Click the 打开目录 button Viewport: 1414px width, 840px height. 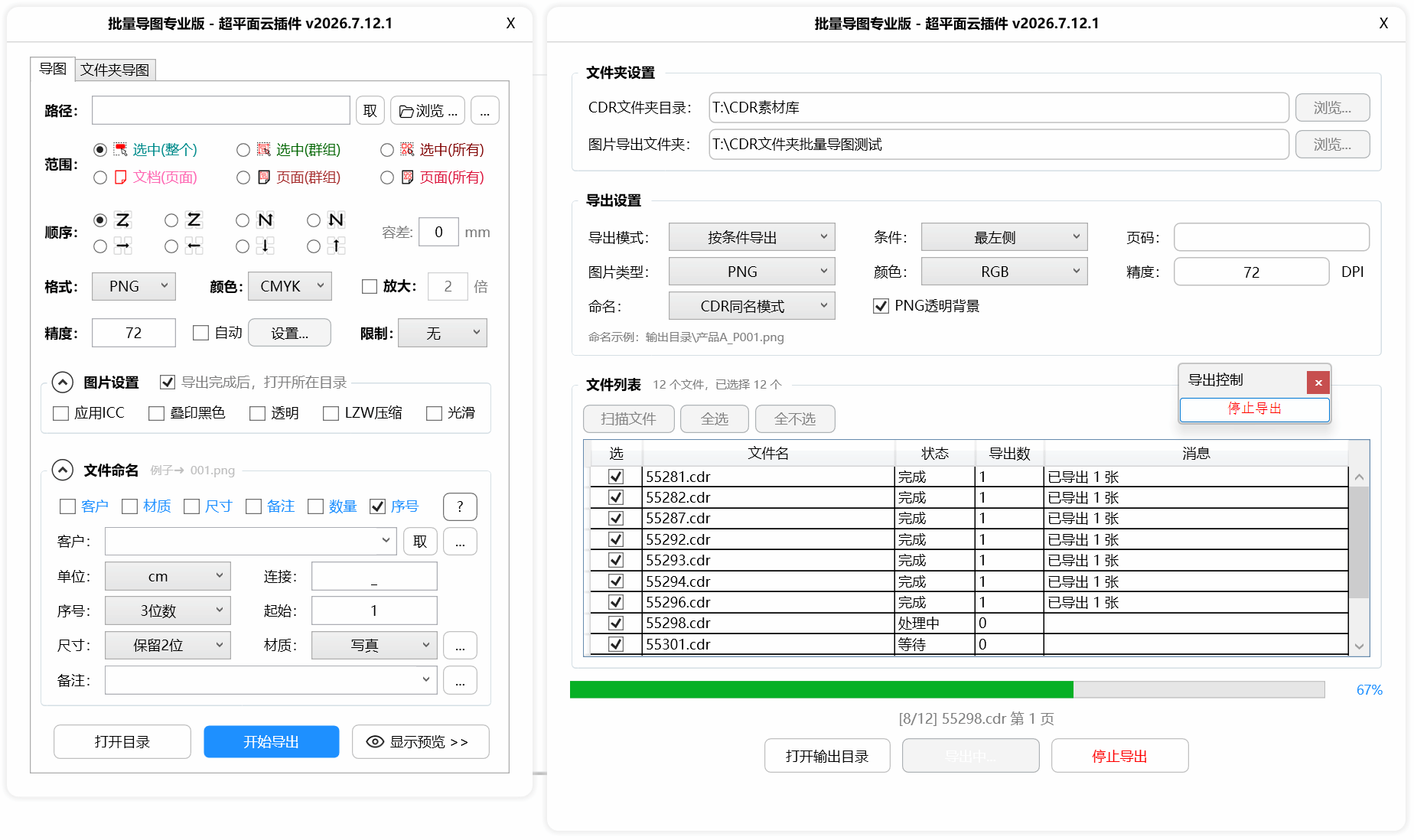(x=122, y=742)
